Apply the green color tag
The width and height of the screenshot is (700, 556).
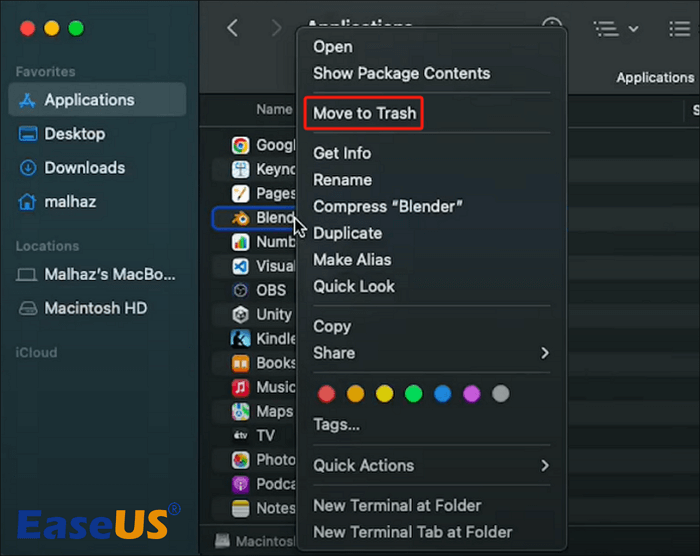pyautogui.click(x=413, y=394)
